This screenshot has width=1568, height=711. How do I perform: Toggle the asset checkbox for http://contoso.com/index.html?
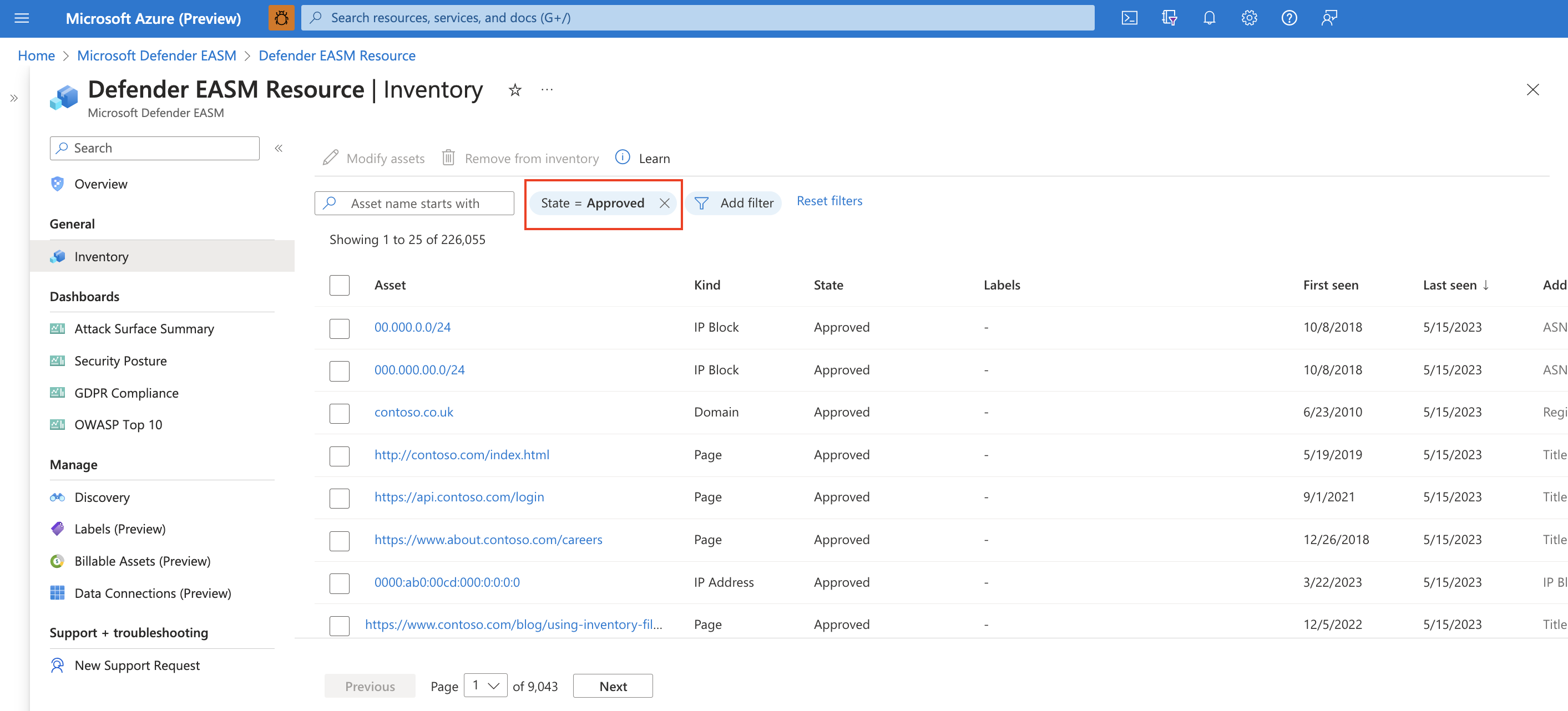pos(339,454)
